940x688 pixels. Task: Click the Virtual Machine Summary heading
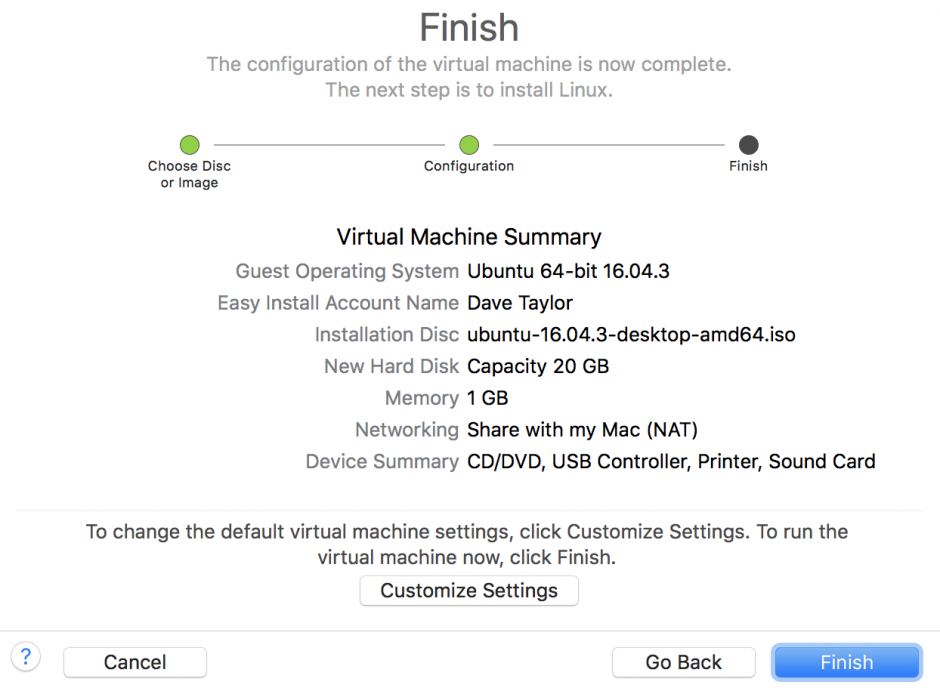coord(468,237)
